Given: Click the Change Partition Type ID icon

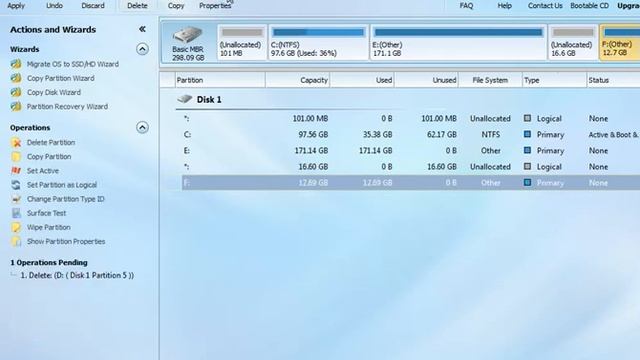Looking at the screenshot, I should (x=16, y=199).
